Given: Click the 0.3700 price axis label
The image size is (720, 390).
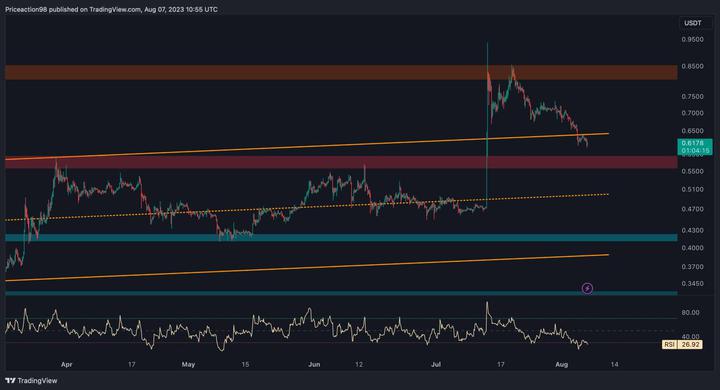Looking at the screenshot, I should tap(692, 267).
